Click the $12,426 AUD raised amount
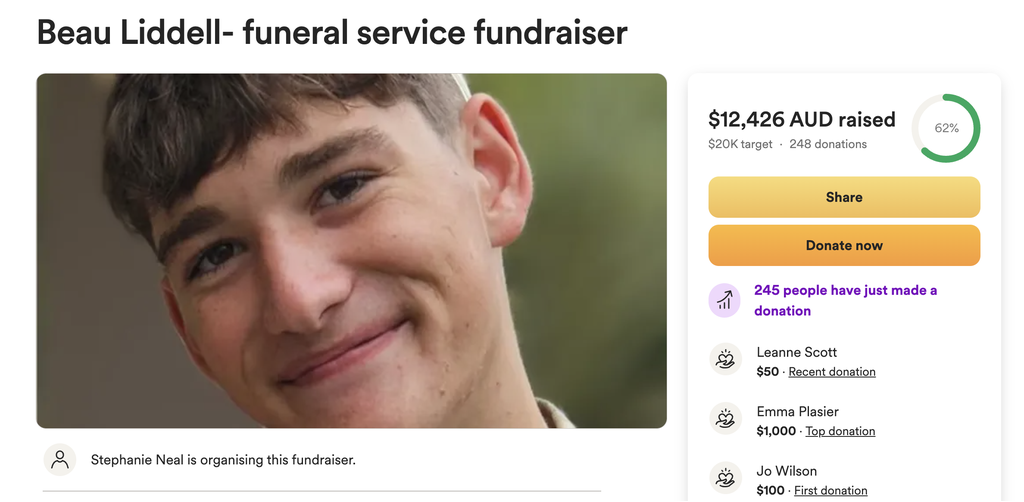Screen dimensions: 1024x502 802,119
